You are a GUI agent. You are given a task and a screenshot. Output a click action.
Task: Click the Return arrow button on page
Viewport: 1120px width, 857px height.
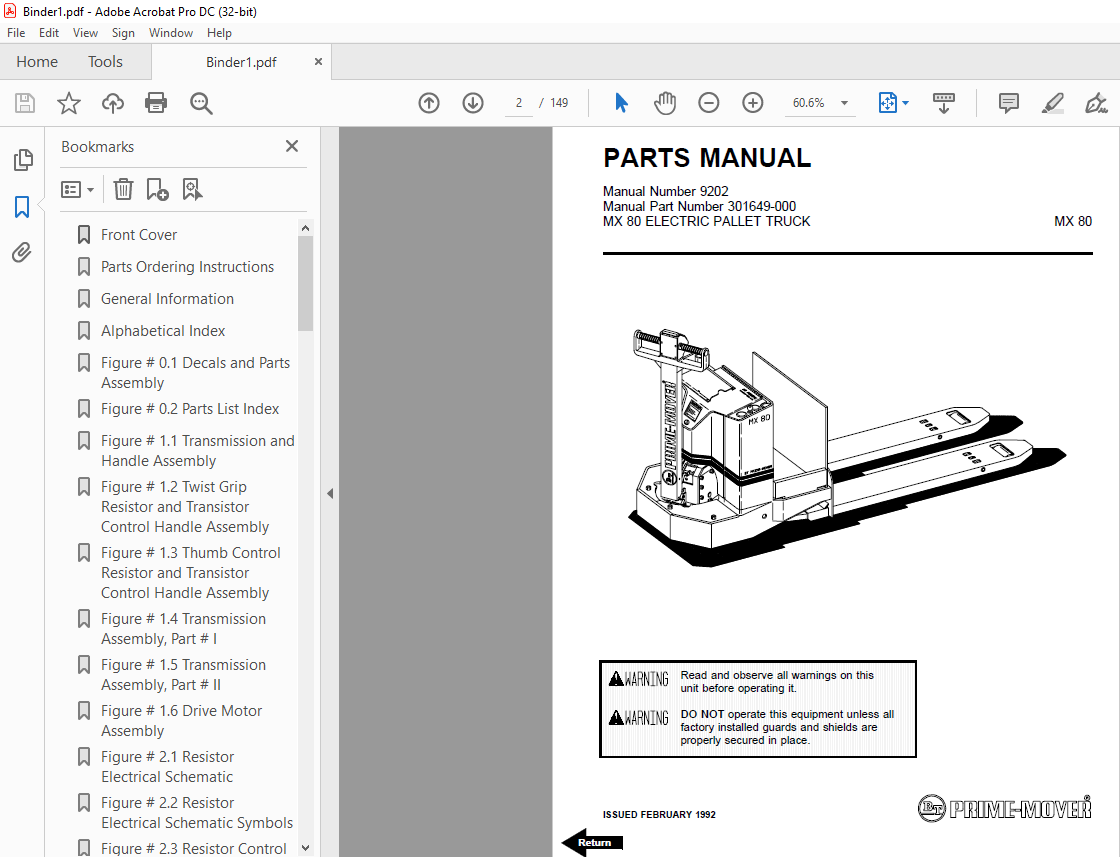(x=593, y=843)
